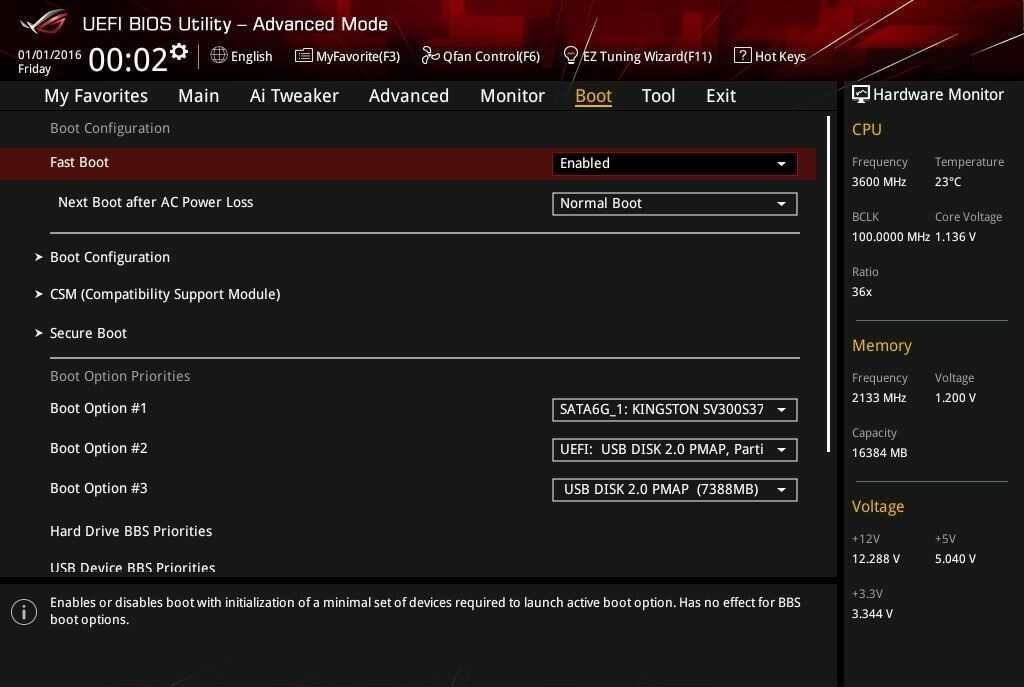Switch to the Ai Tweaker tab

coord(294,95)
